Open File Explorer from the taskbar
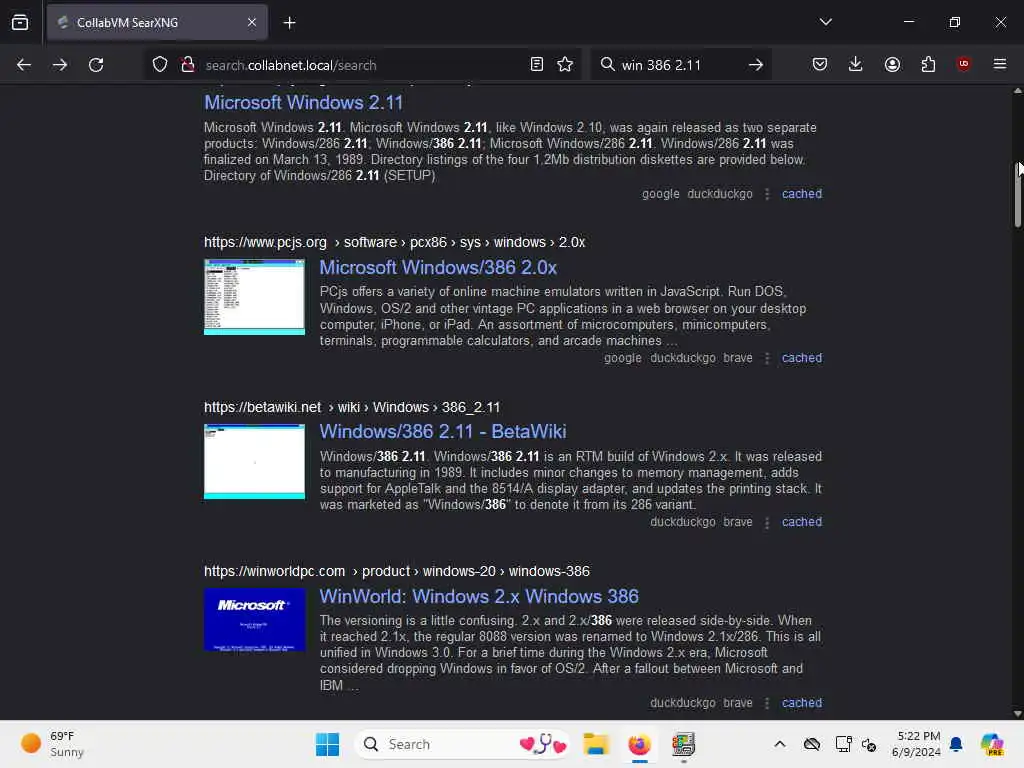The width and height of the screenshot is (1024, 768). pos(596,744)
